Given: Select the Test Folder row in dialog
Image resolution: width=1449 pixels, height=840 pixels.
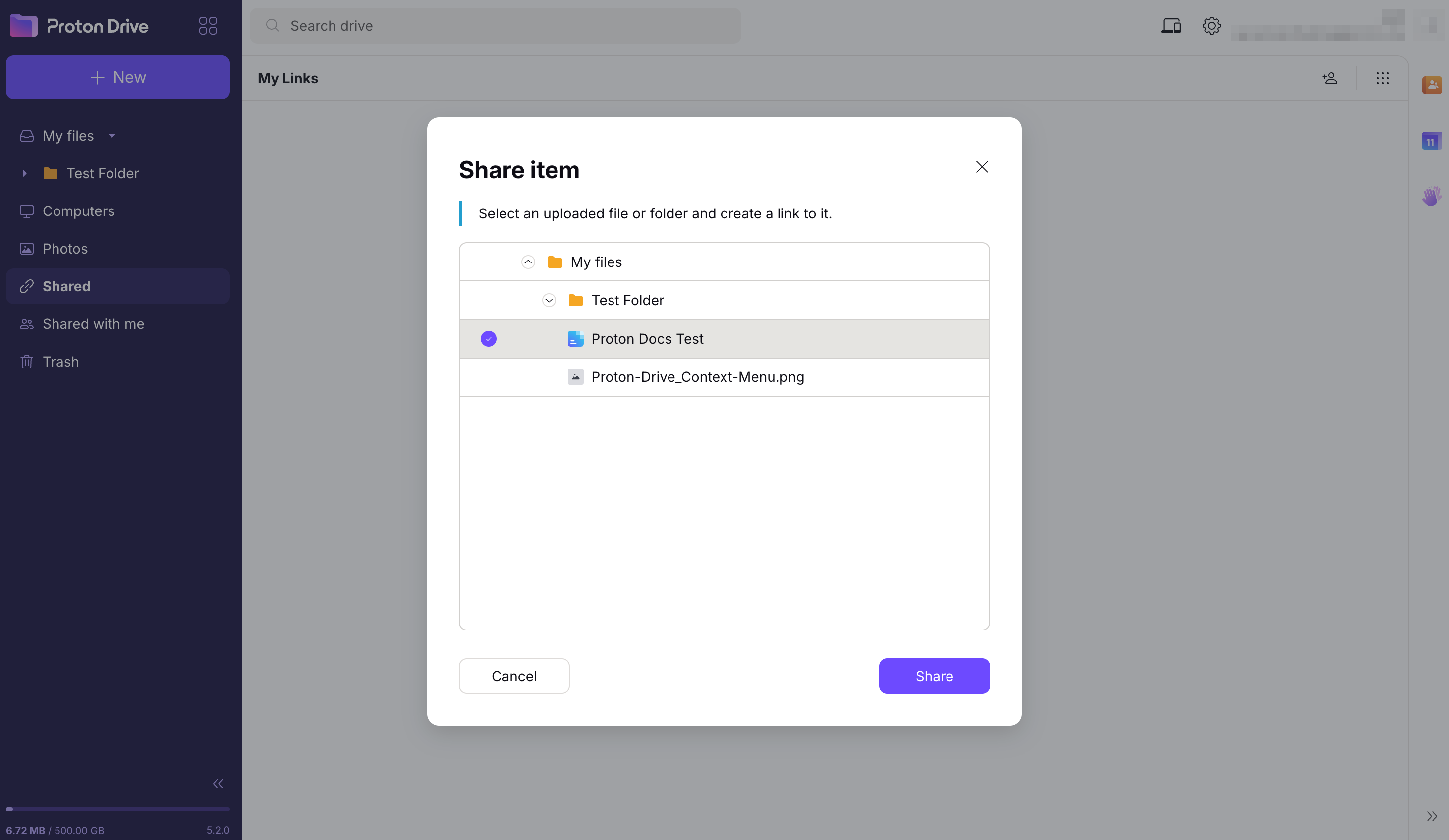Looking at the screenshot, I should [627, 300].
